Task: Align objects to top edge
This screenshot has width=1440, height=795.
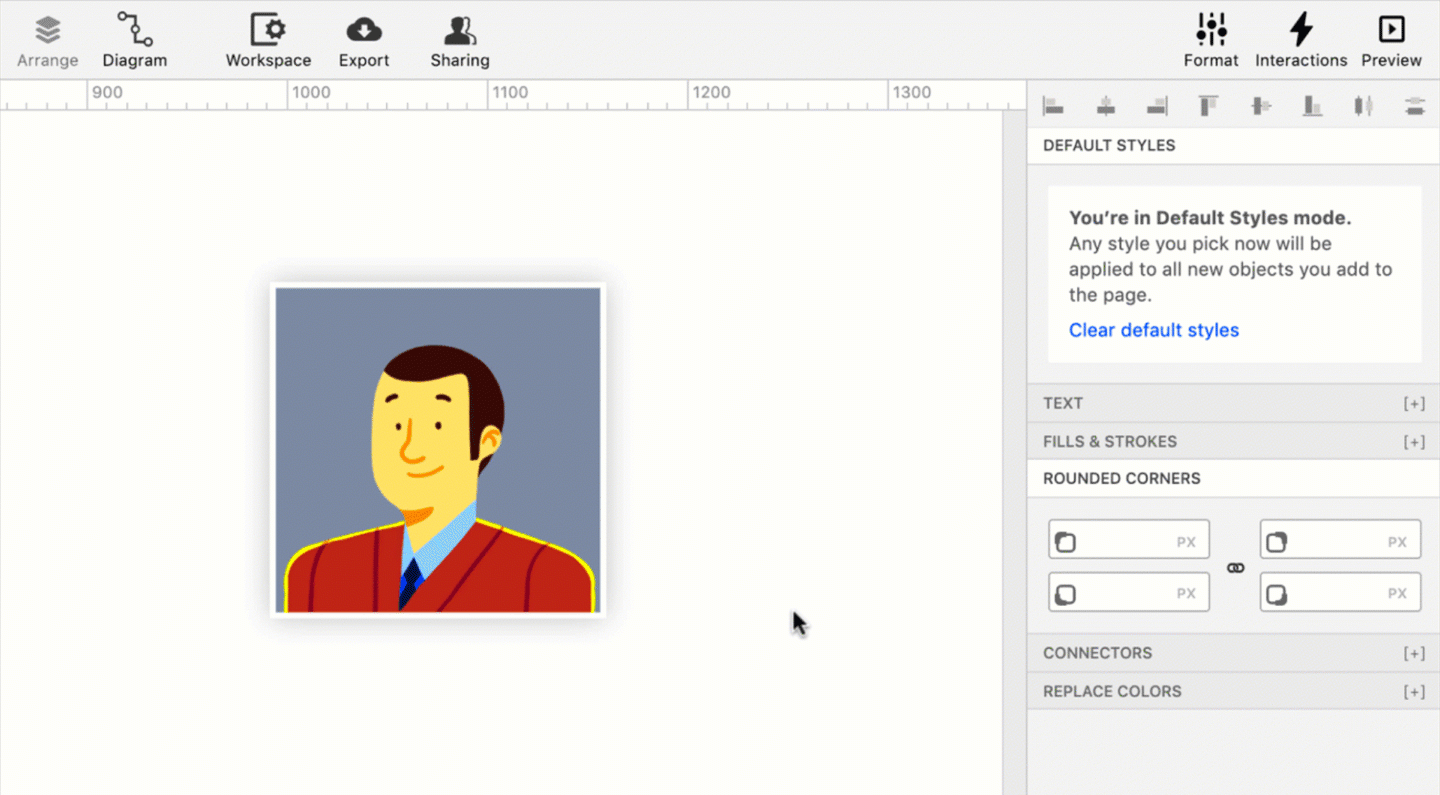Action: point(1208,106)
